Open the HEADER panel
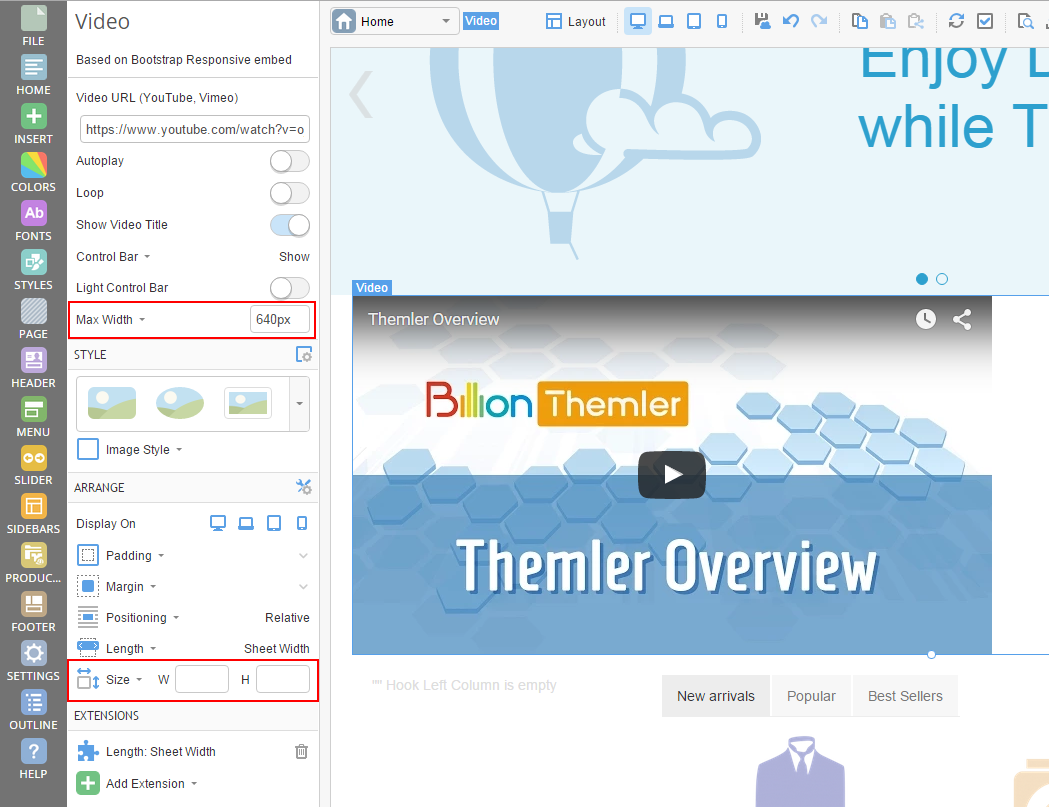This screenshot has width=1049, height=807. tap(33, 368)
